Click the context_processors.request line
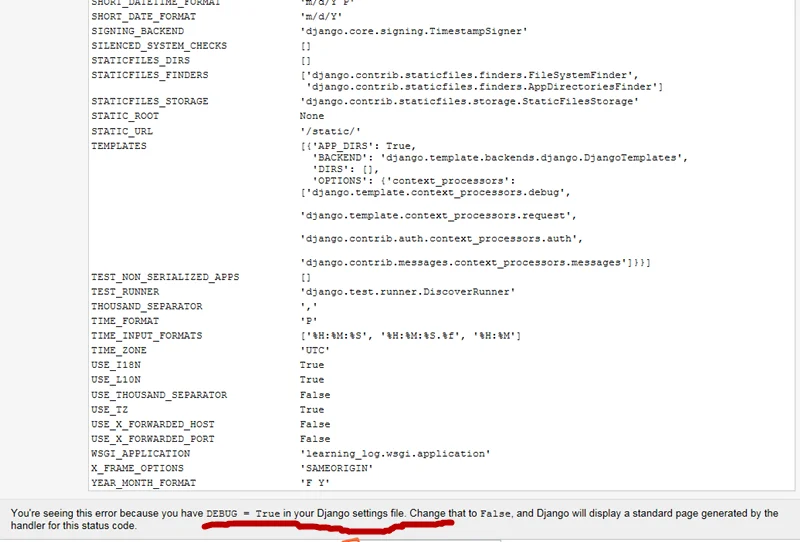The width and height of the screenshot is (800, 542). point(438,215)
